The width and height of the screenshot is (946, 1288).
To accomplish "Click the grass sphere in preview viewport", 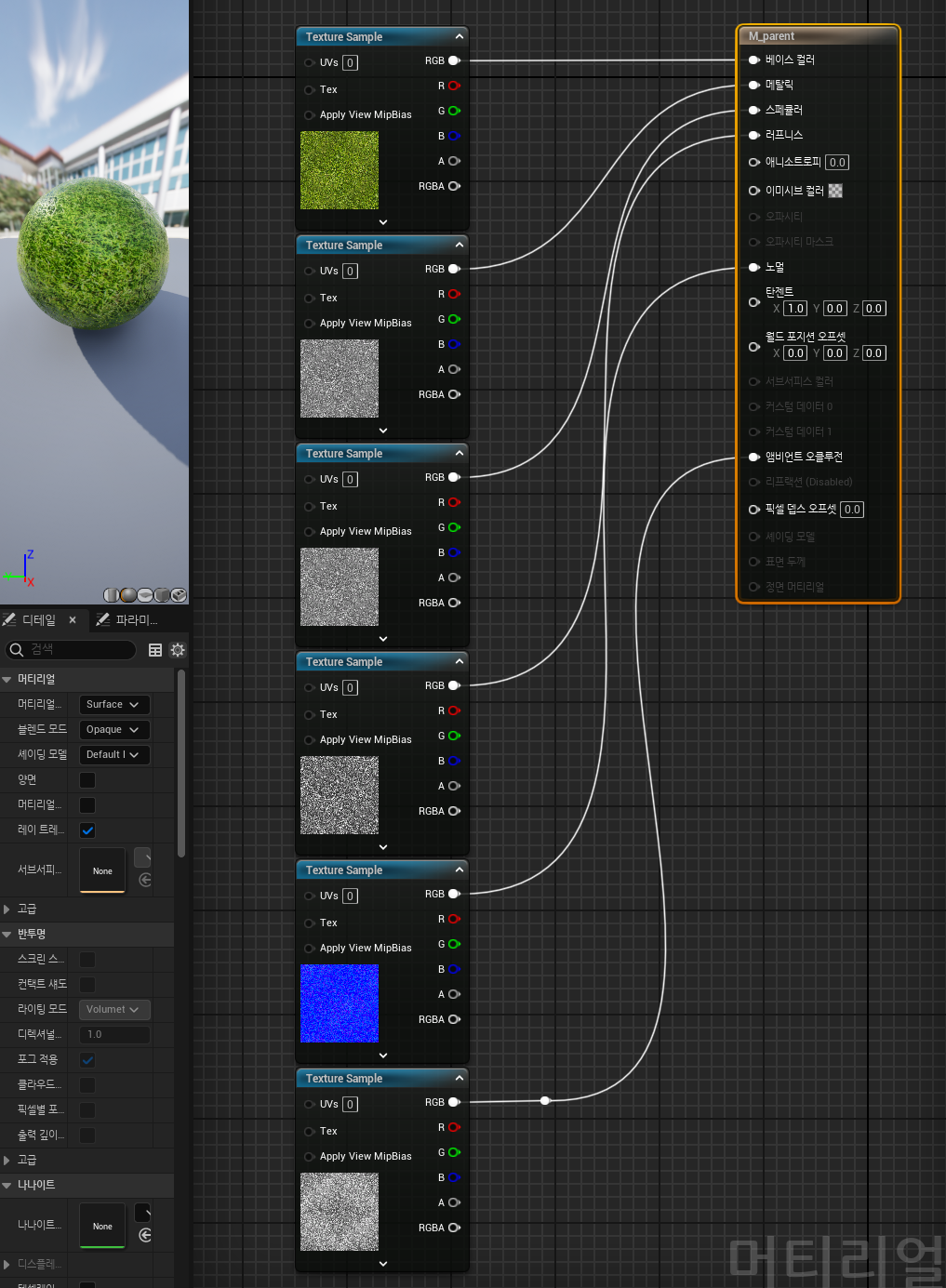I will click(93, 254).
